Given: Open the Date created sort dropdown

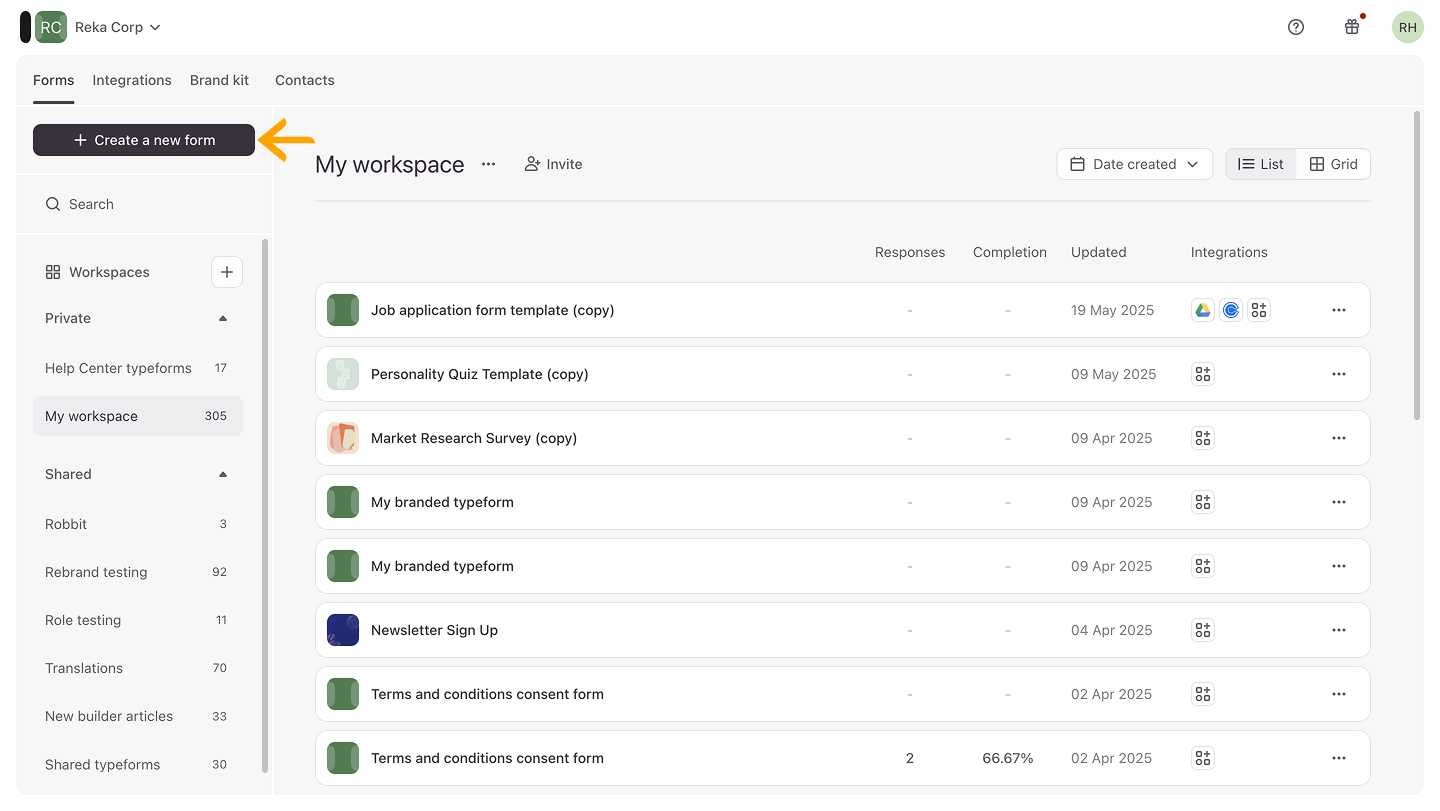Looking at the screenshot, I should 1134,164.
